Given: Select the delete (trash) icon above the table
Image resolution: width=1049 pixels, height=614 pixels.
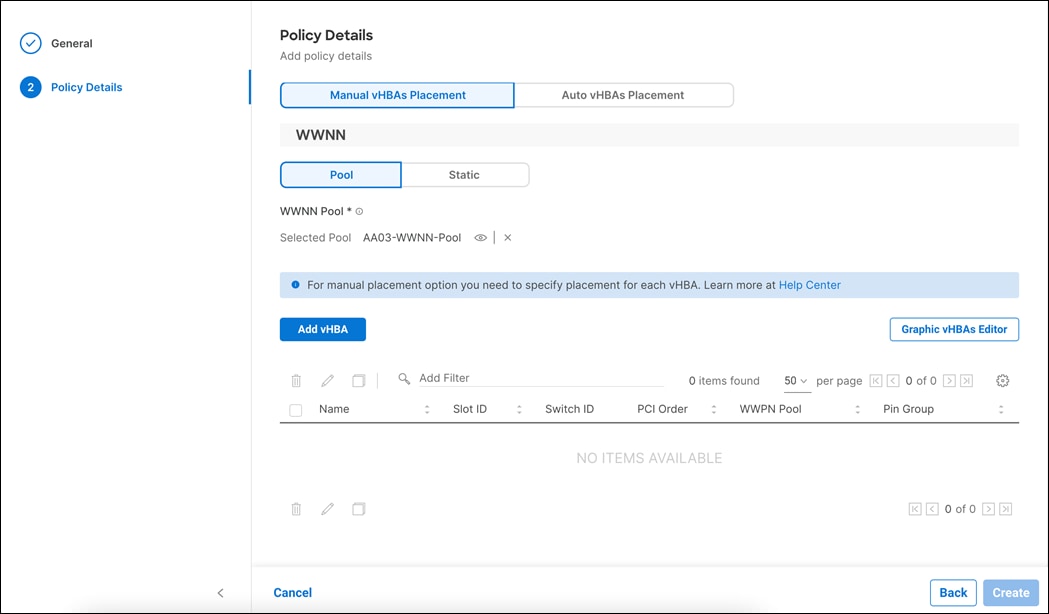Looking at the screenshot, I should 296,380.
